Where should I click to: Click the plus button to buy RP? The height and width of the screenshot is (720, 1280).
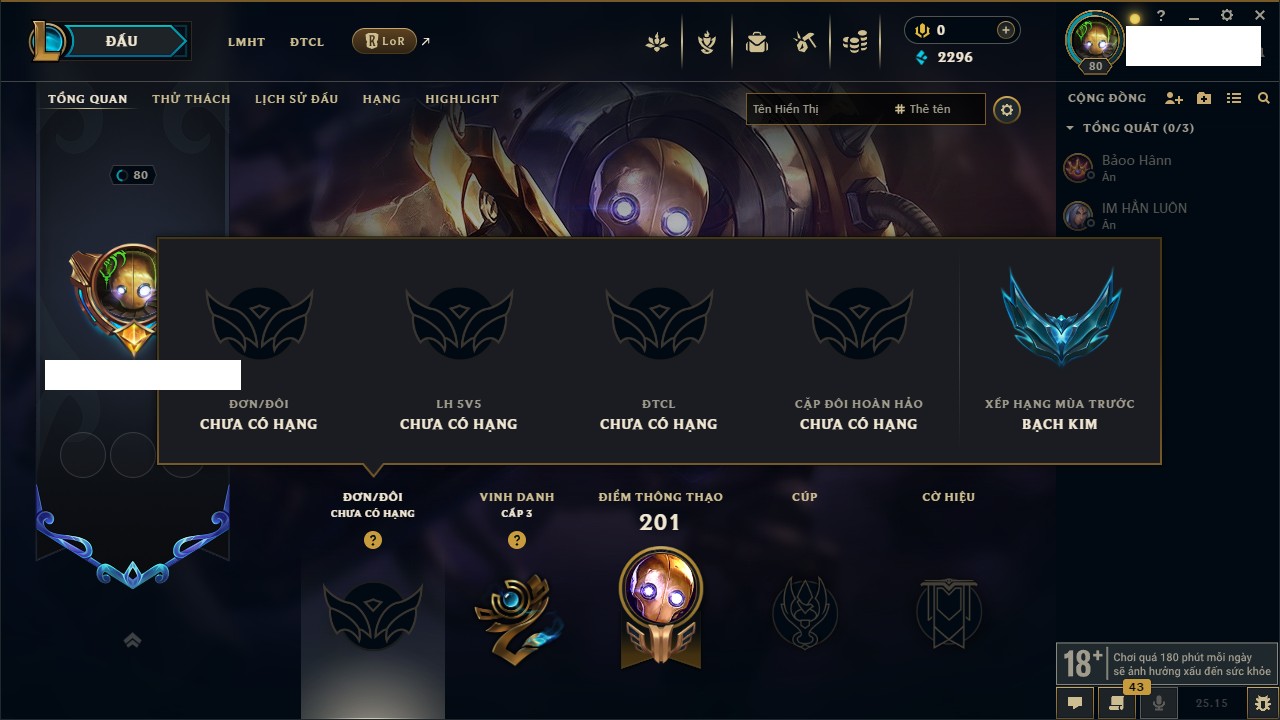1006,30
